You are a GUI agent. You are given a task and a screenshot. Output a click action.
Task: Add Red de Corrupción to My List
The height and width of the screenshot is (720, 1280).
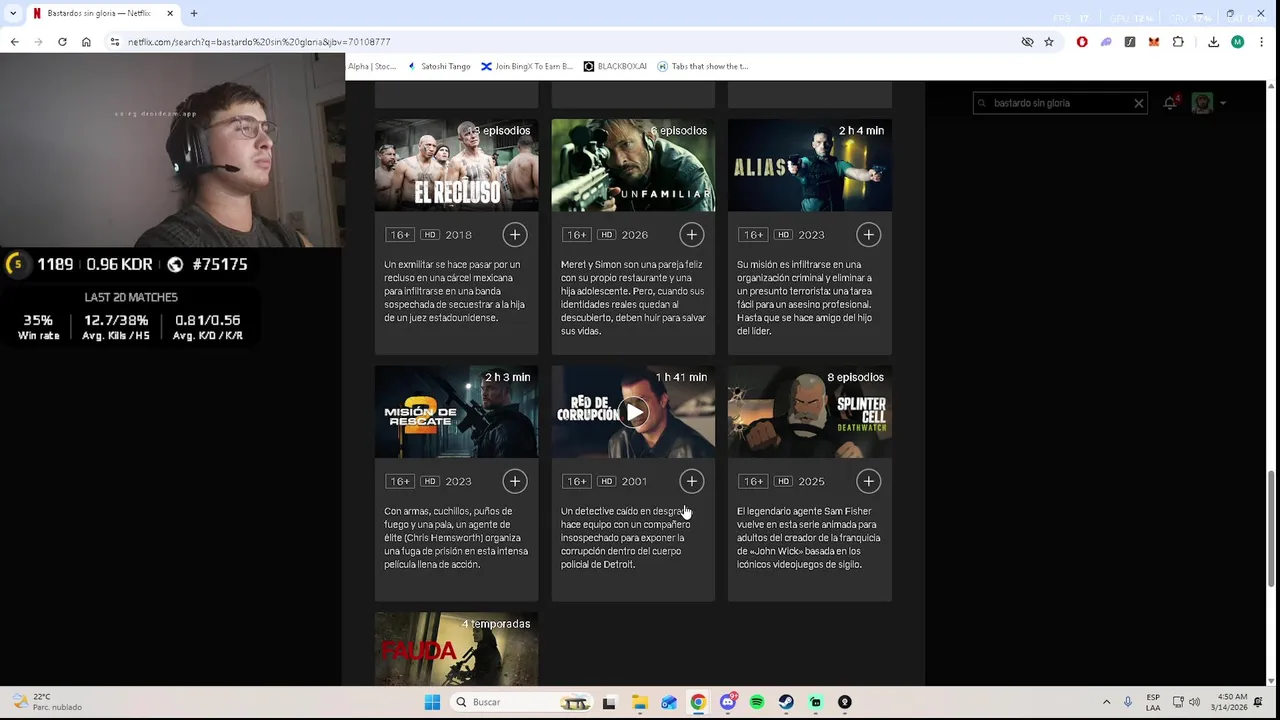692,482
